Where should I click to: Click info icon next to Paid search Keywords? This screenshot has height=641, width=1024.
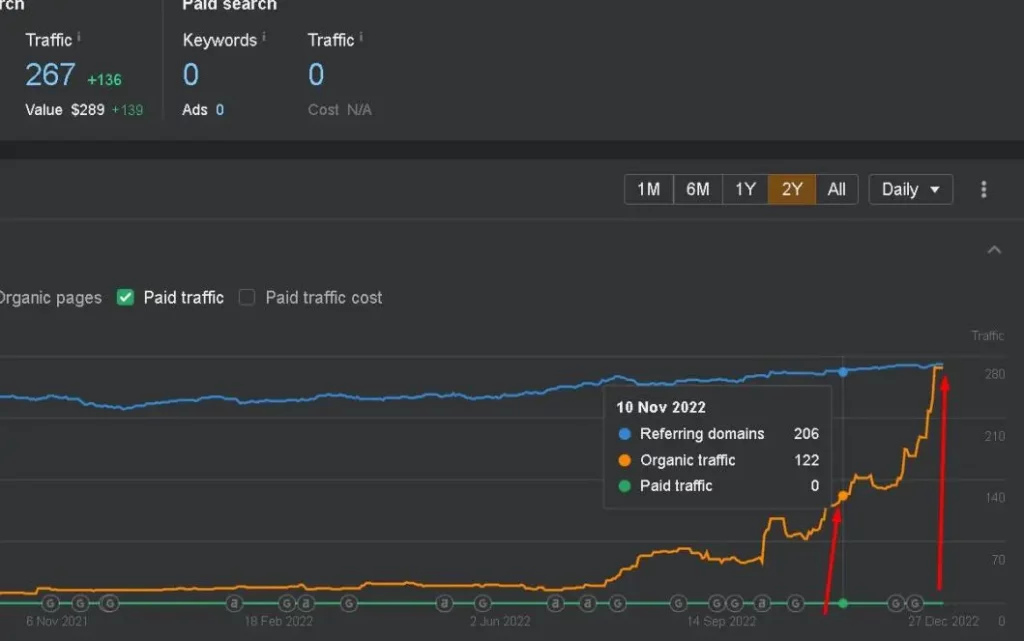[x=264, y=37]
